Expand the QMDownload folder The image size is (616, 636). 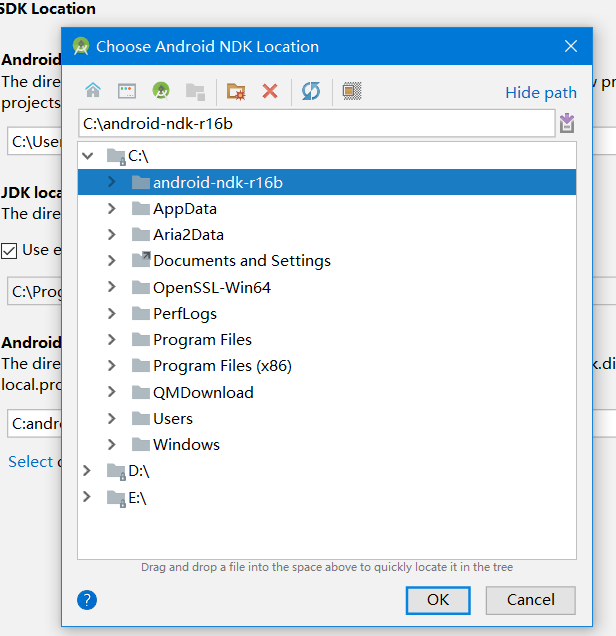click(112, 392)
